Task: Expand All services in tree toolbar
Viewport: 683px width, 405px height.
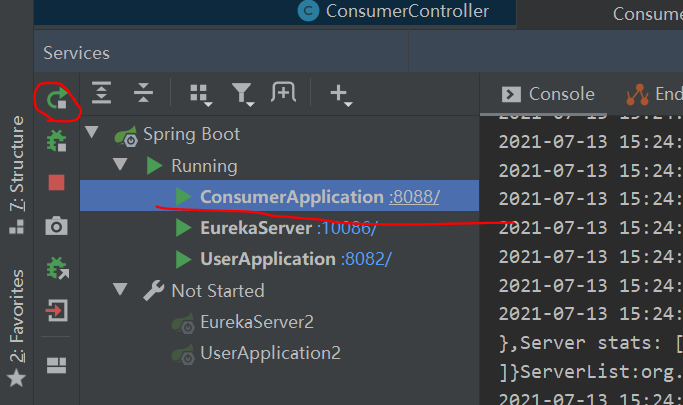Action: [x=101, y=93]
